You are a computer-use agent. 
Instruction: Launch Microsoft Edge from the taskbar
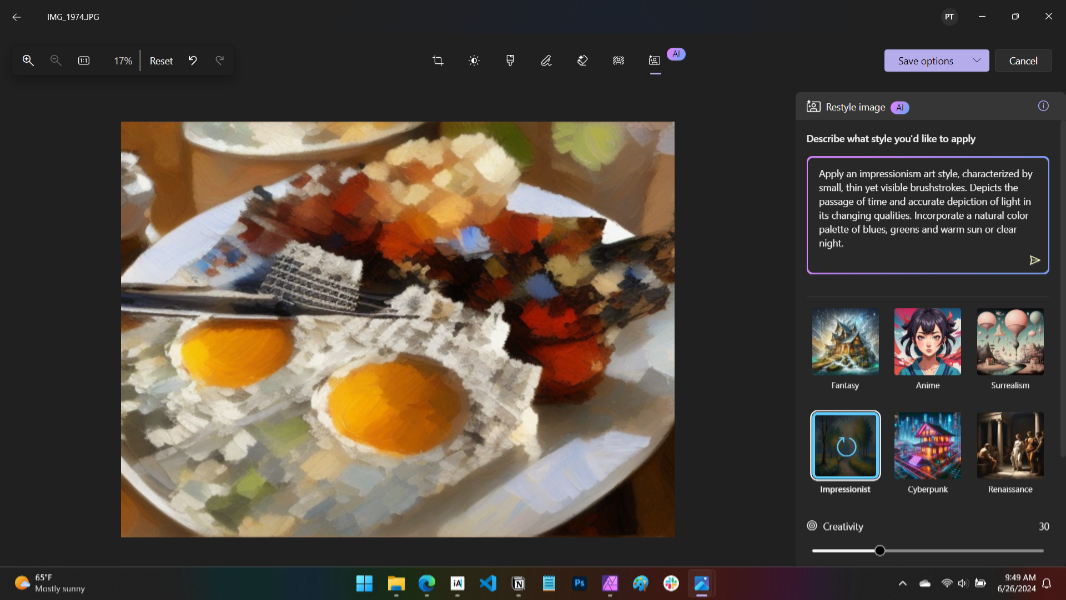(x=426, y=583)
